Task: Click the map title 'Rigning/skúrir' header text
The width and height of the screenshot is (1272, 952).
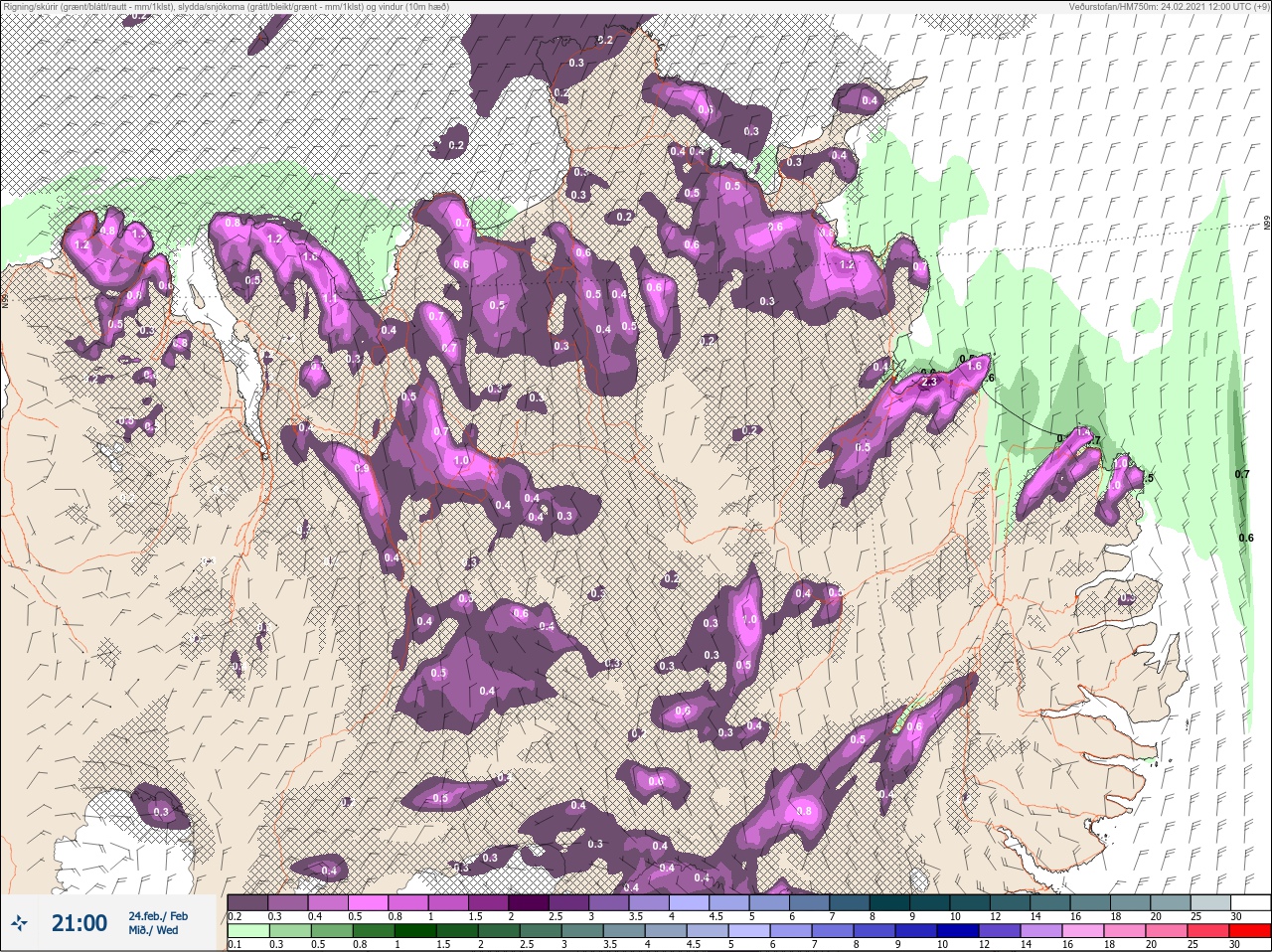Action: tap(31, 6)
